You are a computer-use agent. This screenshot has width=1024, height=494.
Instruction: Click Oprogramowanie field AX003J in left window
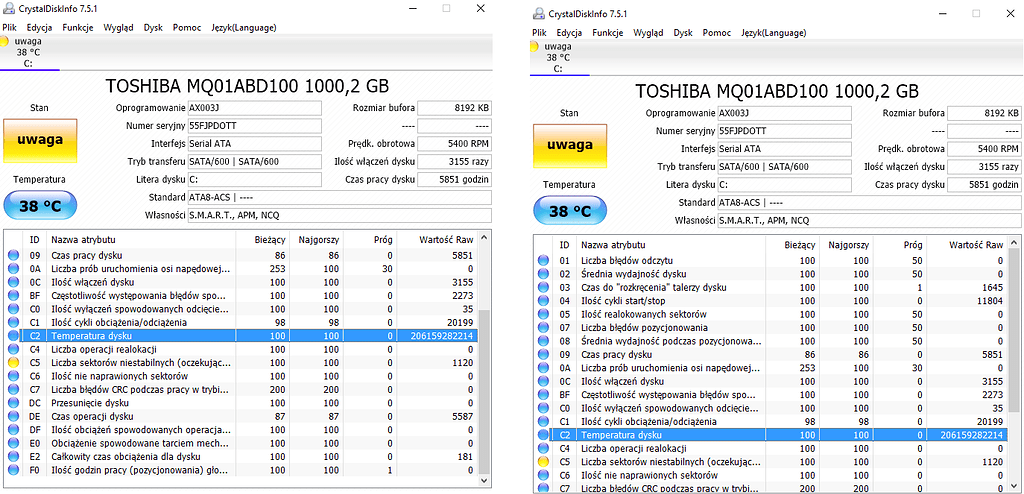tap(255, 108)
